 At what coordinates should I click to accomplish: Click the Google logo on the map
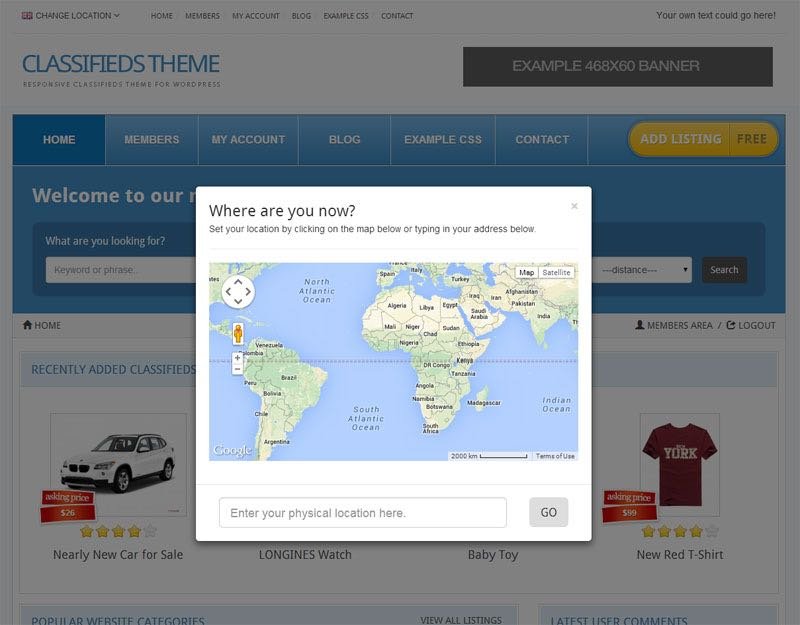[x=232, y=450]
